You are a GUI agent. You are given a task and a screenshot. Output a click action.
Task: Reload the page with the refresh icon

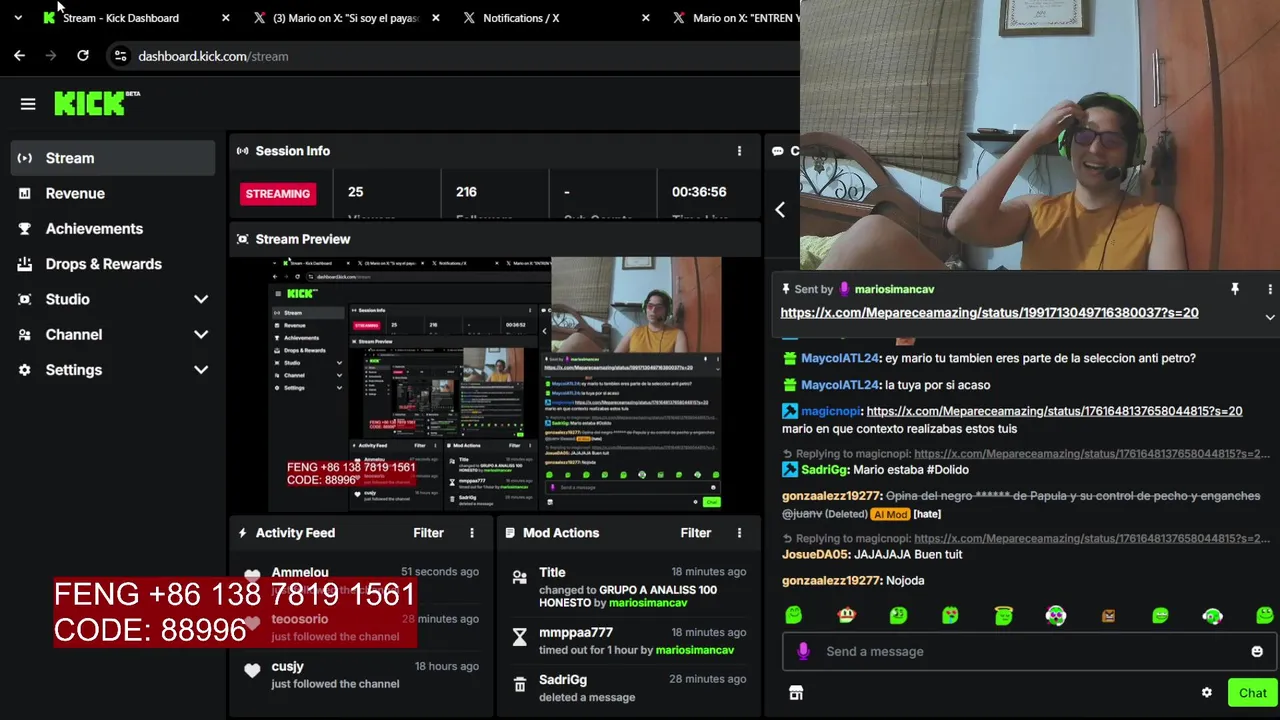point(83,56)
